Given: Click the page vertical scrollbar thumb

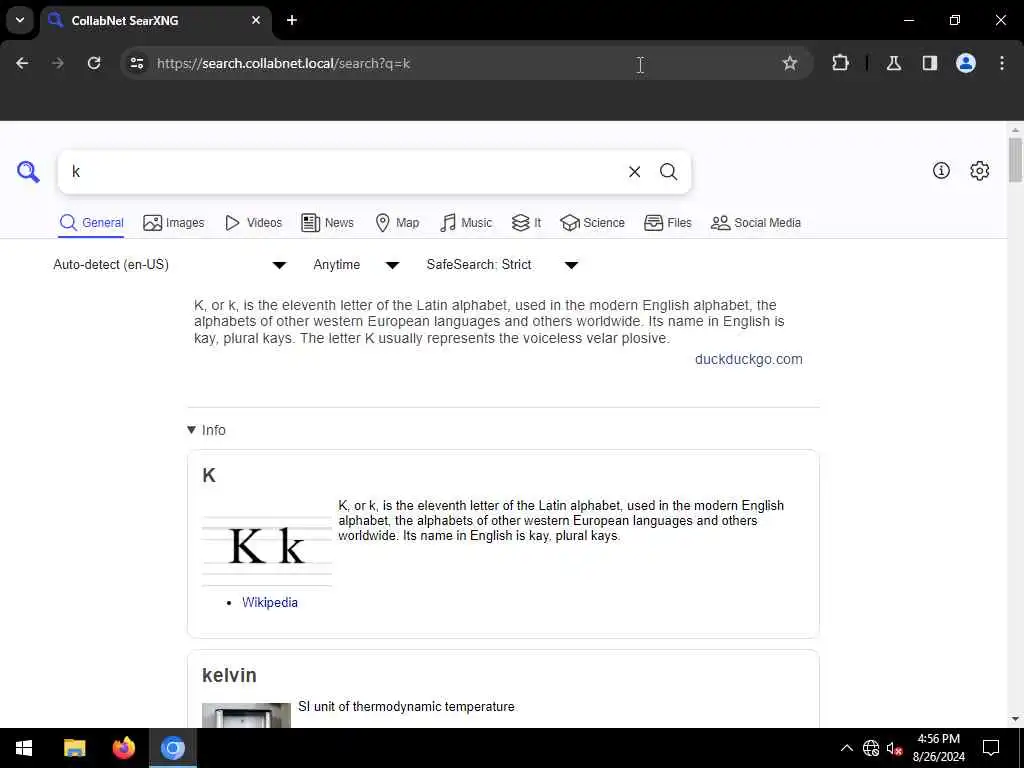Looking at the screenshot, I should click(1015, 160).
